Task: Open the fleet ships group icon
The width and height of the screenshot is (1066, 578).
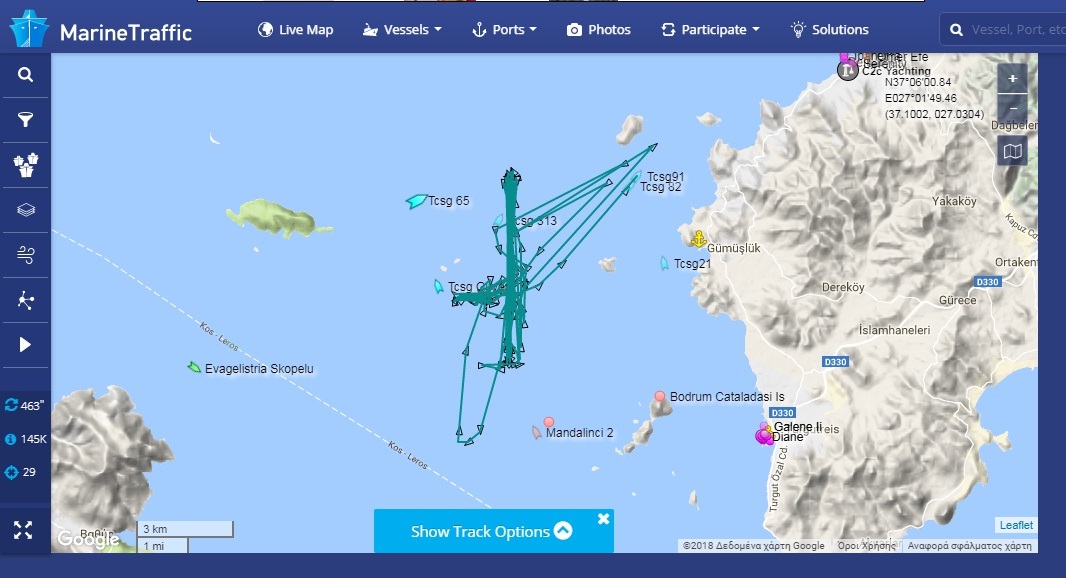Action: click(25, 165)
